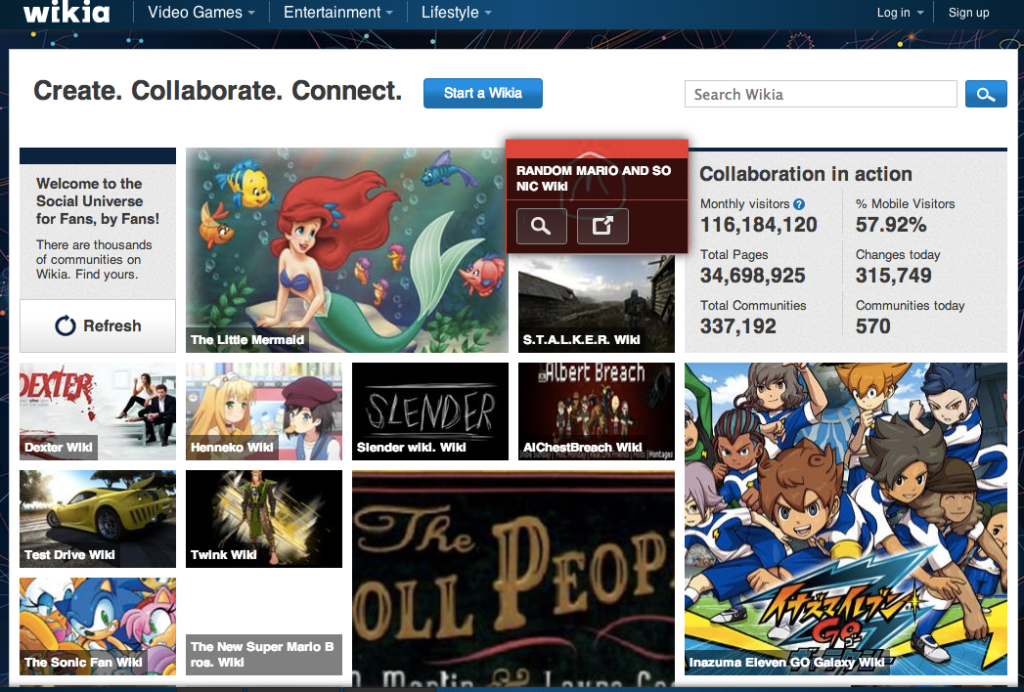Select the Slender wiki tile
This screenshot has width=1024, height=692.
tap(430, 411)
